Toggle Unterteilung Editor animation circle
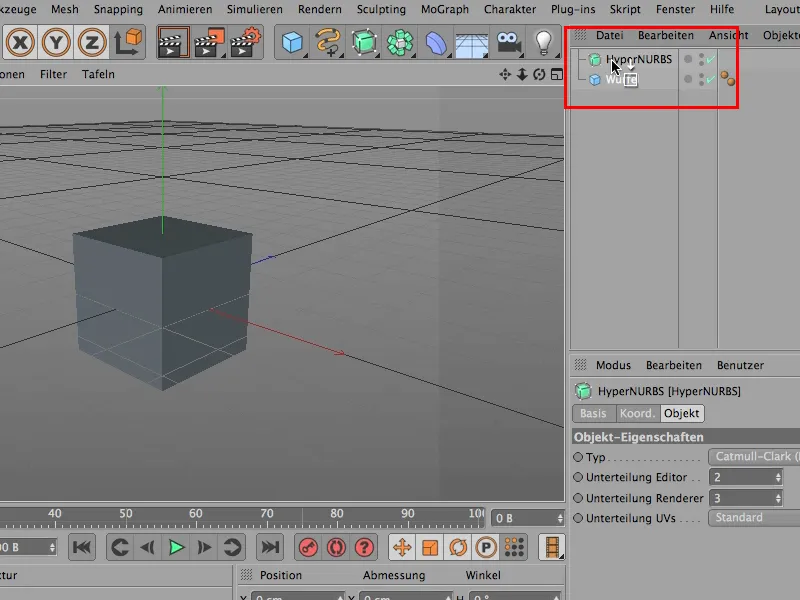Image resolution: width=800 pixels, height=600 pixels. tap(578, 477)
